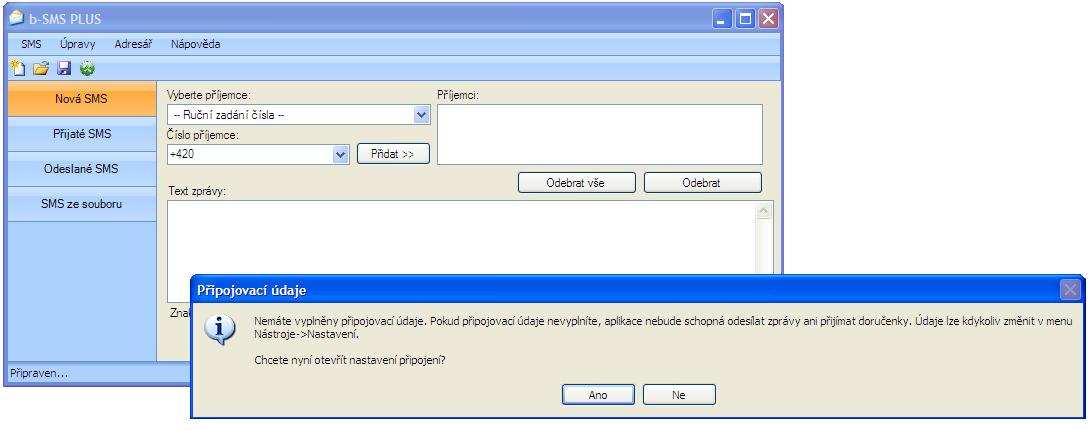Click the green settings gear toolbar icon
Image resolution: width=1090 pixels, height=430 pixels.
[x=87, y=68]
